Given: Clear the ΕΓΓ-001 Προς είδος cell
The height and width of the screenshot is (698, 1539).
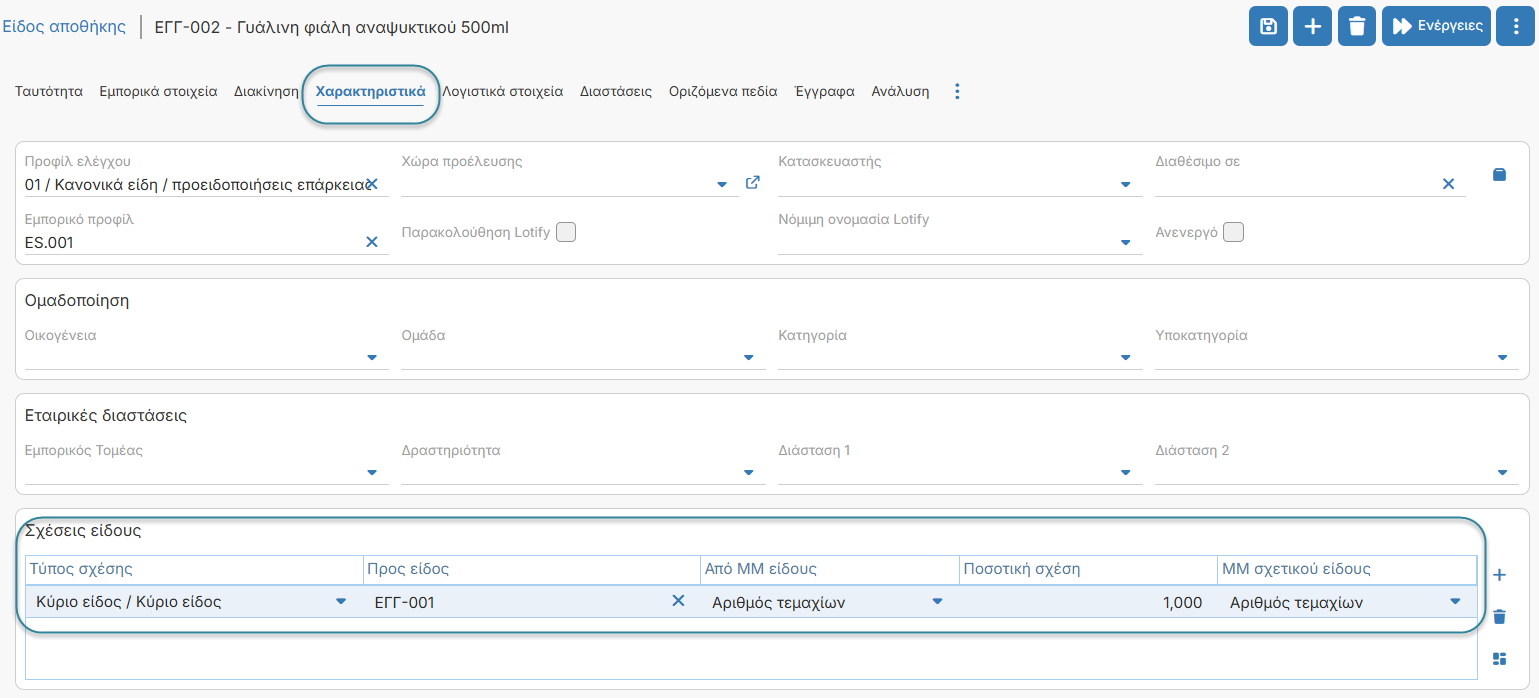Looking at the screenshot, I should [x=678, y=601].
